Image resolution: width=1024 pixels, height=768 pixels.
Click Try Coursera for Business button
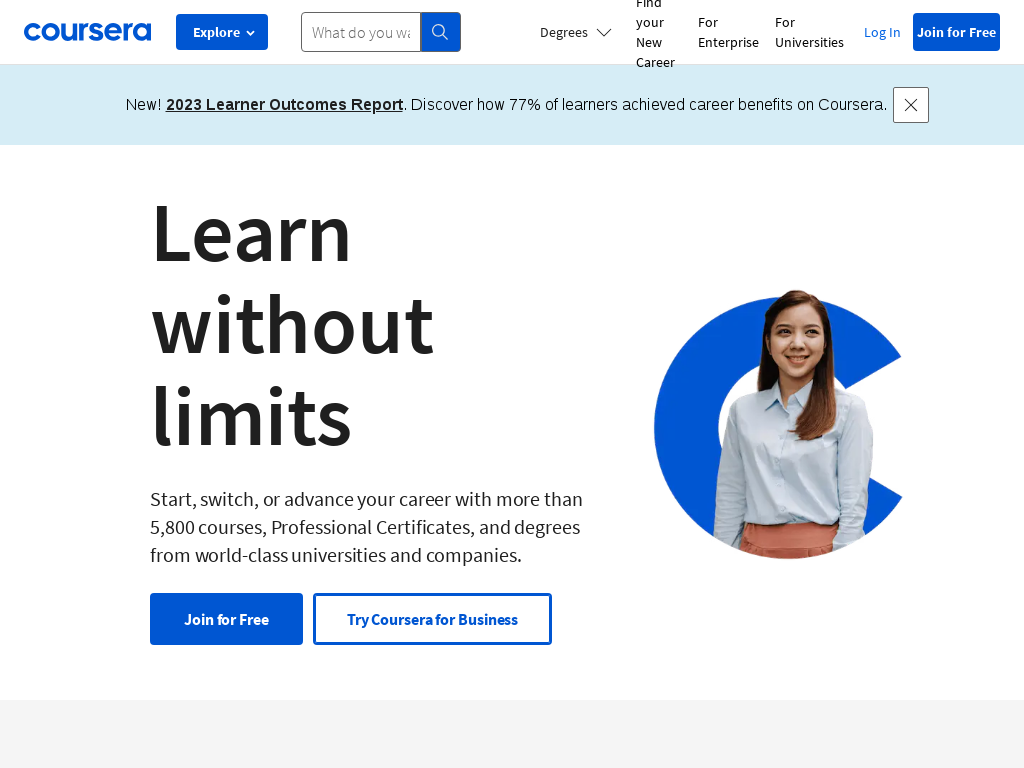(x=432, y=619)
